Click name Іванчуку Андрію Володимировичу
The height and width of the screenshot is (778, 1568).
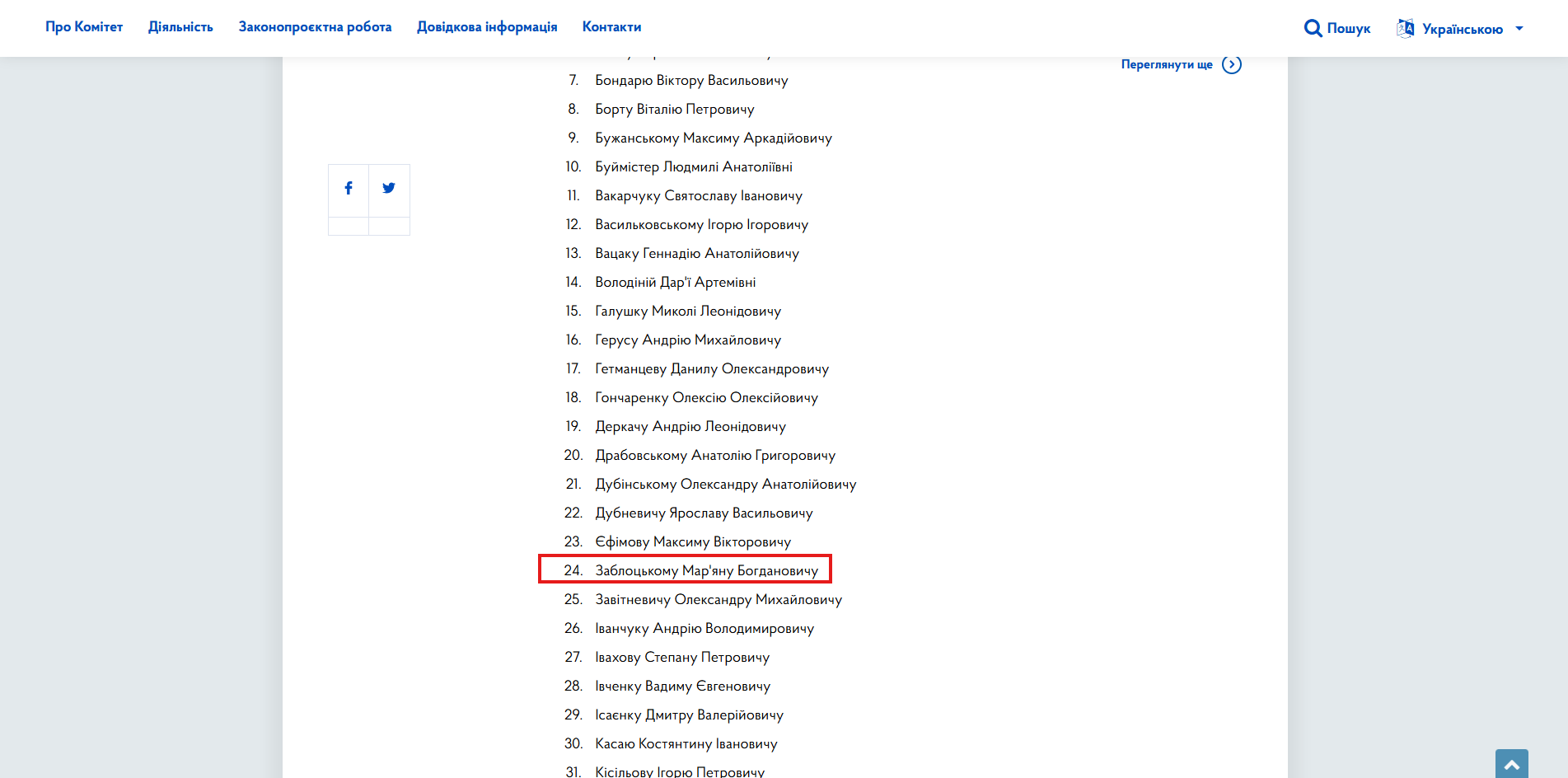[704, 629]
